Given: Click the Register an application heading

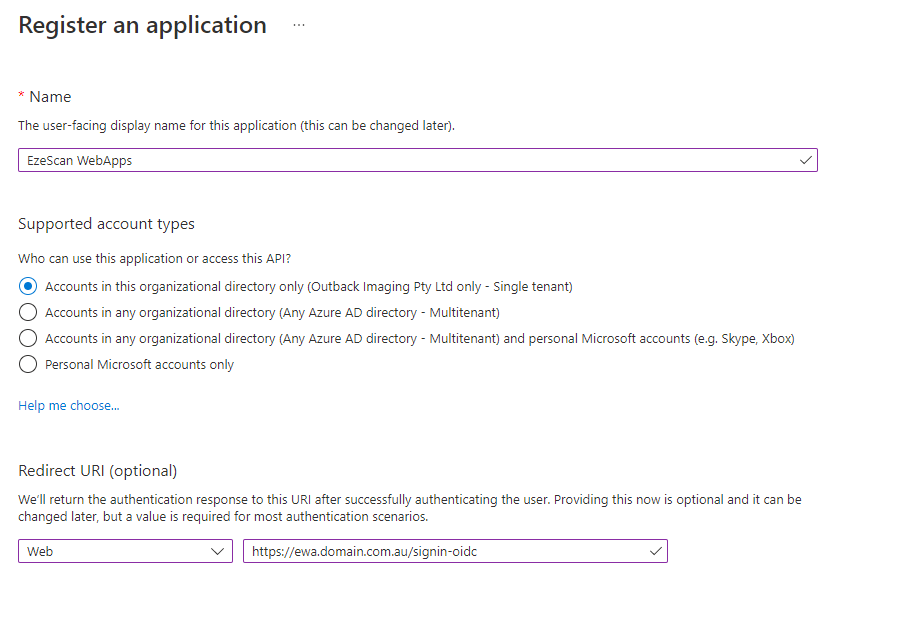Looking at the screenshot, I should click(x=143, y=25).
